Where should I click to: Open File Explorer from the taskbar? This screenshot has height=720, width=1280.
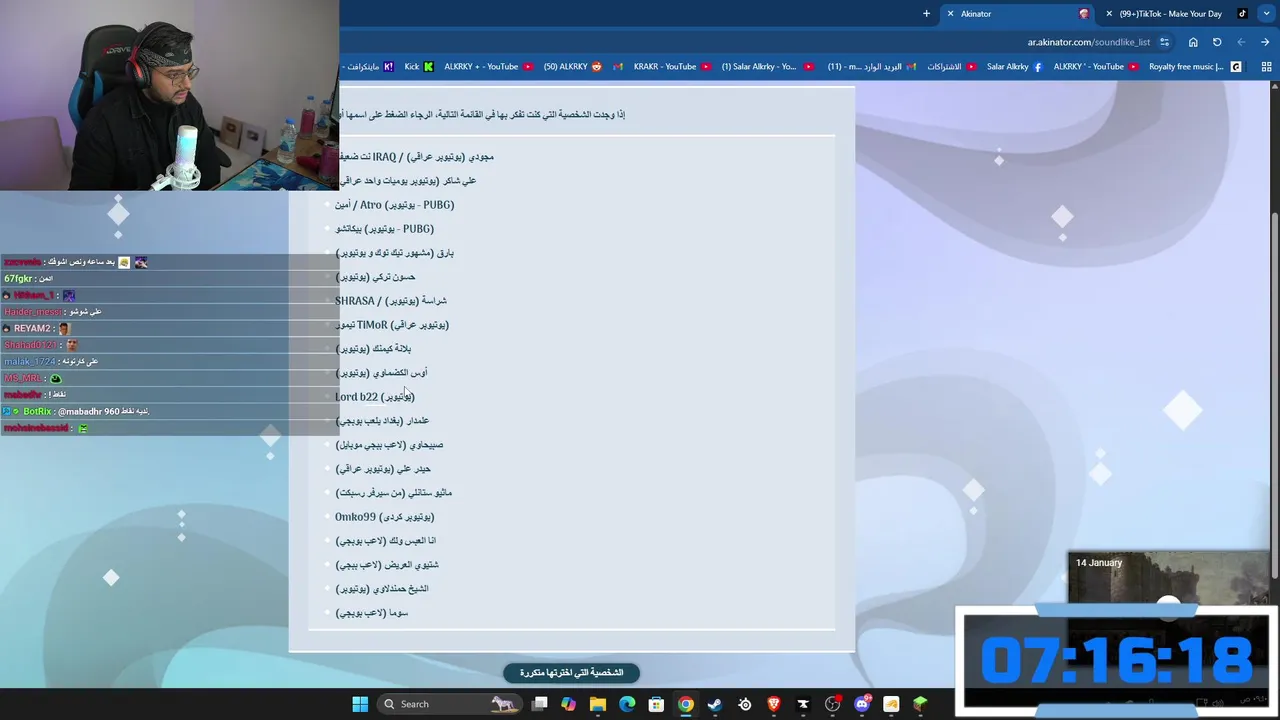click(x=598, y=704)
